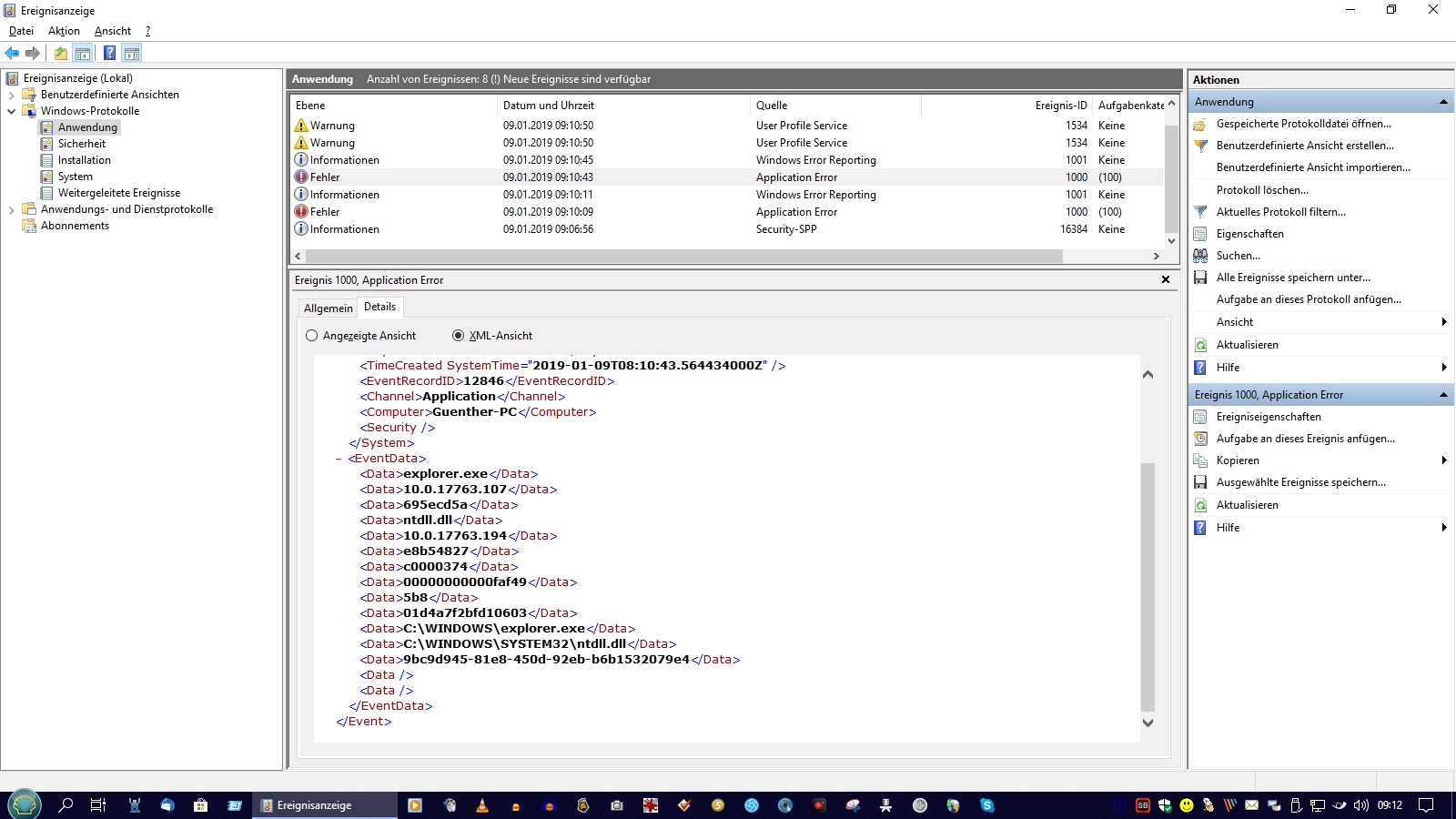Open Eigenschaften in the actions pane
Viewport: 1456px width, 819px height.
pos(1249,234)
